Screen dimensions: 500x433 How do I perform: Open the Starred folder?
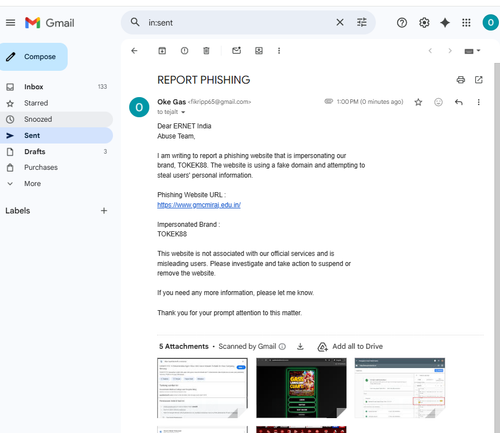click(x=56, y=103)
